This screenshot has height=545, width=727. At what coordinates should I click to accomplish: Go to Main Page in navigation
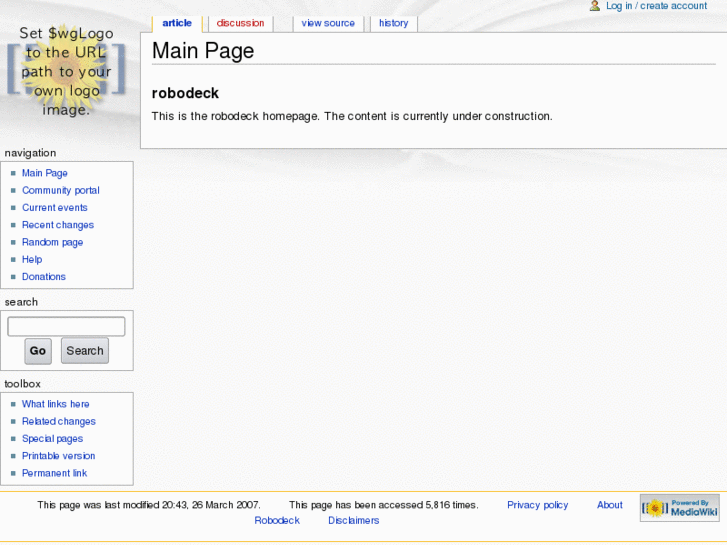tap(45, 173)
